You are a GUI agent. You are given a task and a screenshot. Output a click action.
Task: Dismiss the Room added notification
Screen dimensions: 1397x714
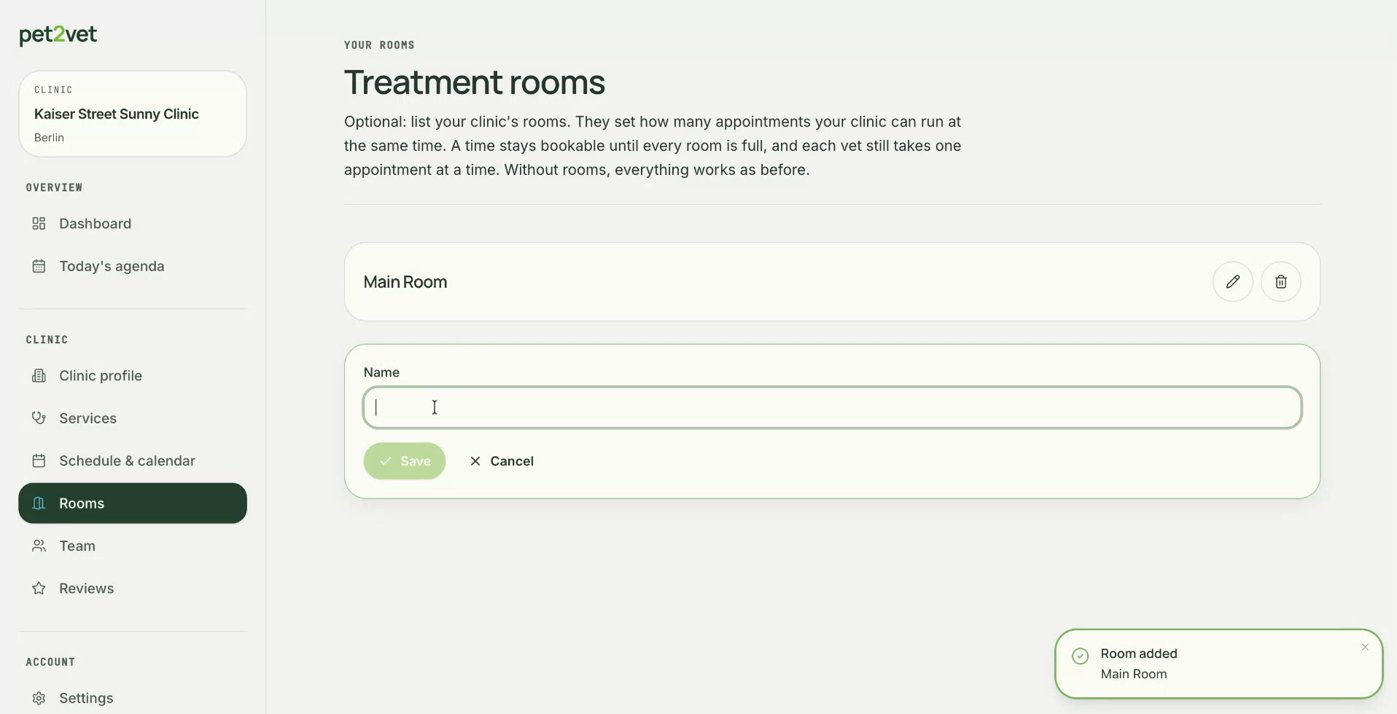[x=1365, y=647]
